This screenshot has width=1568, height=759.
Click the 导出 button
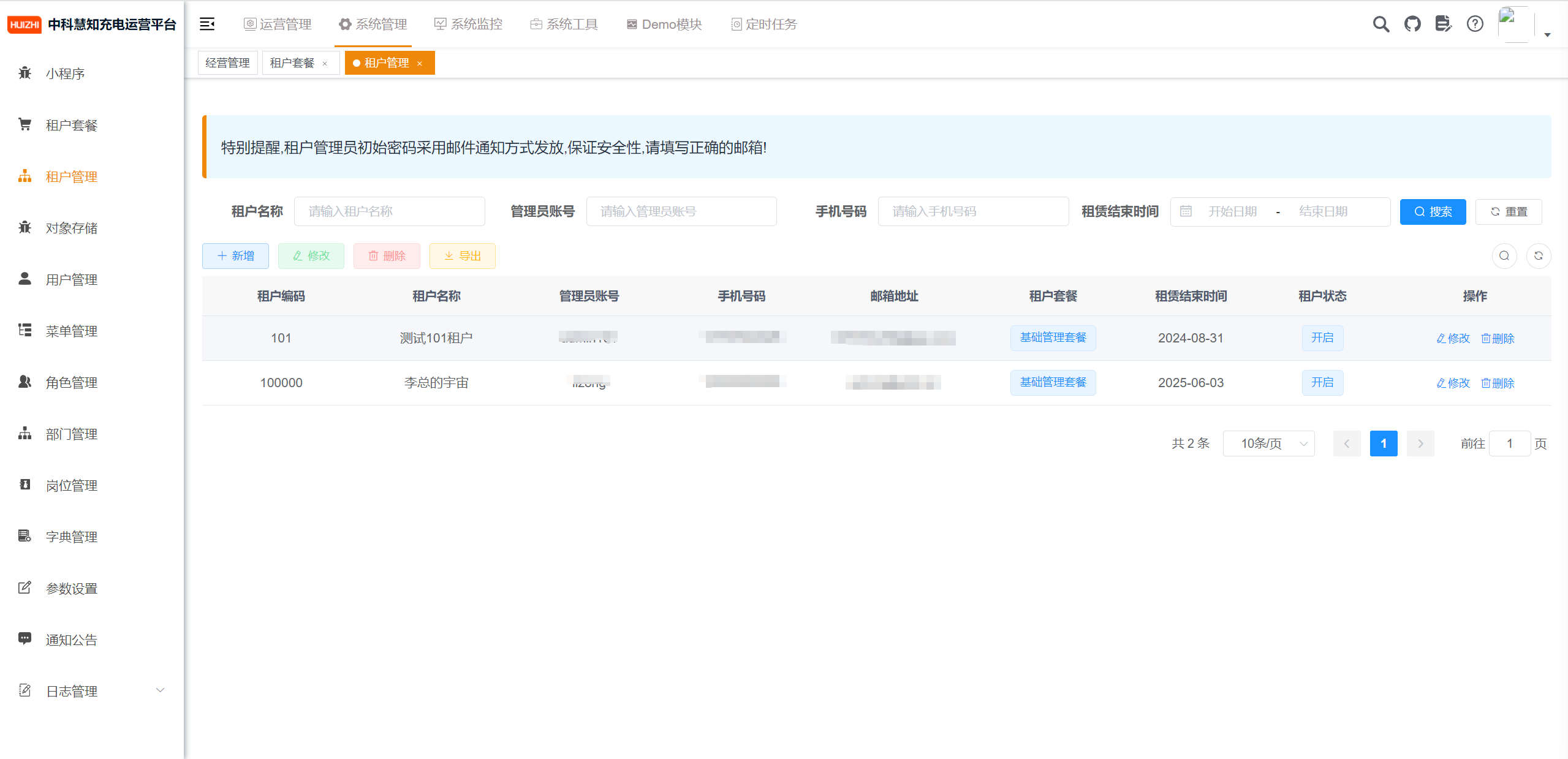(x=463, y=256)
